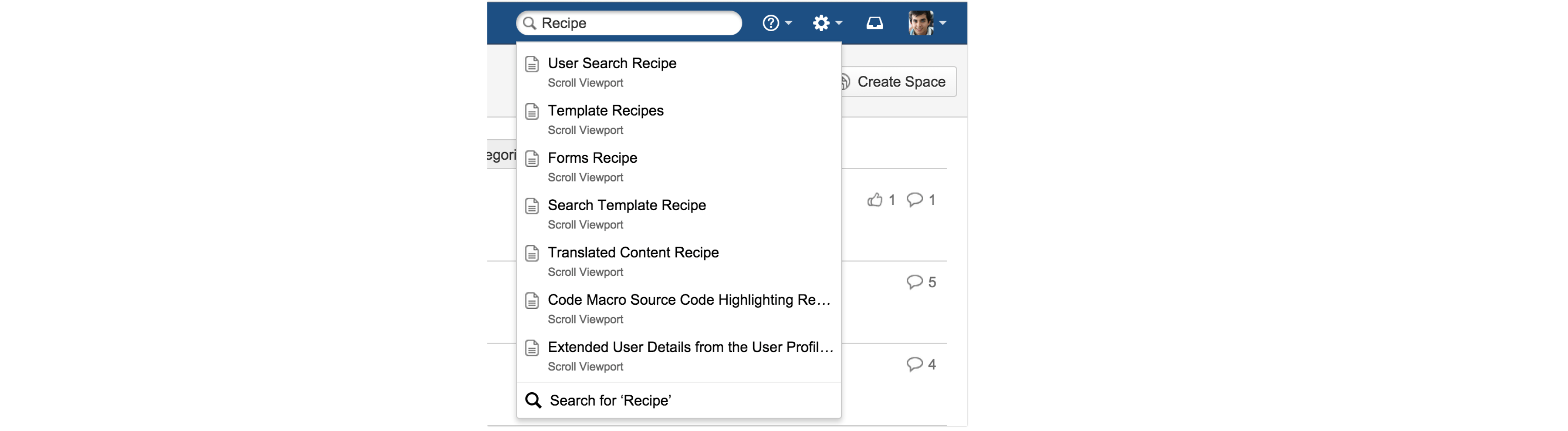Click the user profile avatar

(x=921, y=23)
